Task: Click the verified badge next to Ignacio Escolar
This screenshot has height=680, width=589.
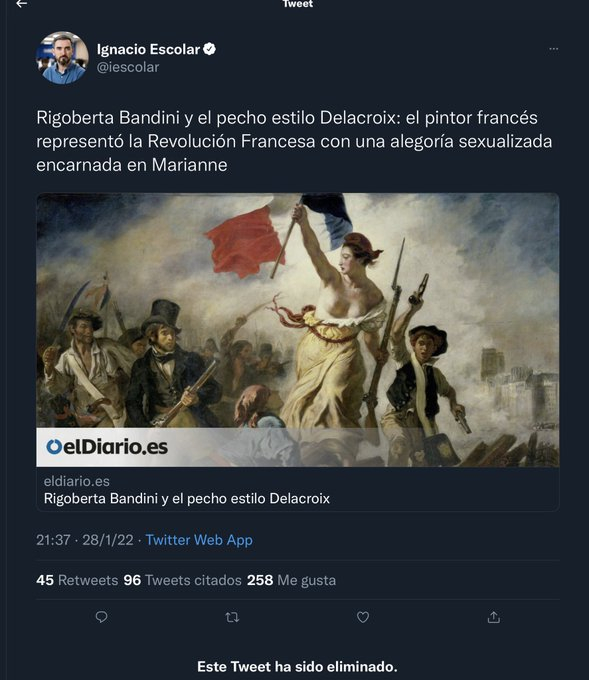Action: [209, 49]
